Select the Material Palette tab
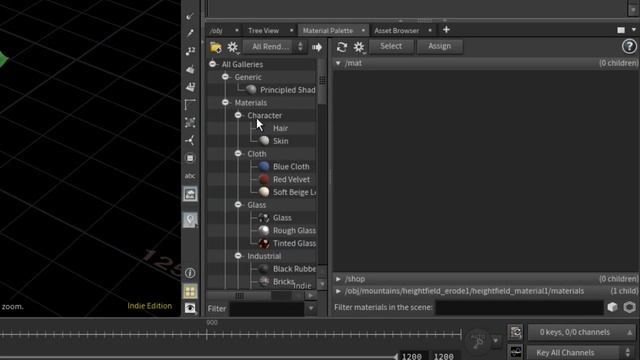The height and width of the screenshot is (360, 640). tap(328, 31)
